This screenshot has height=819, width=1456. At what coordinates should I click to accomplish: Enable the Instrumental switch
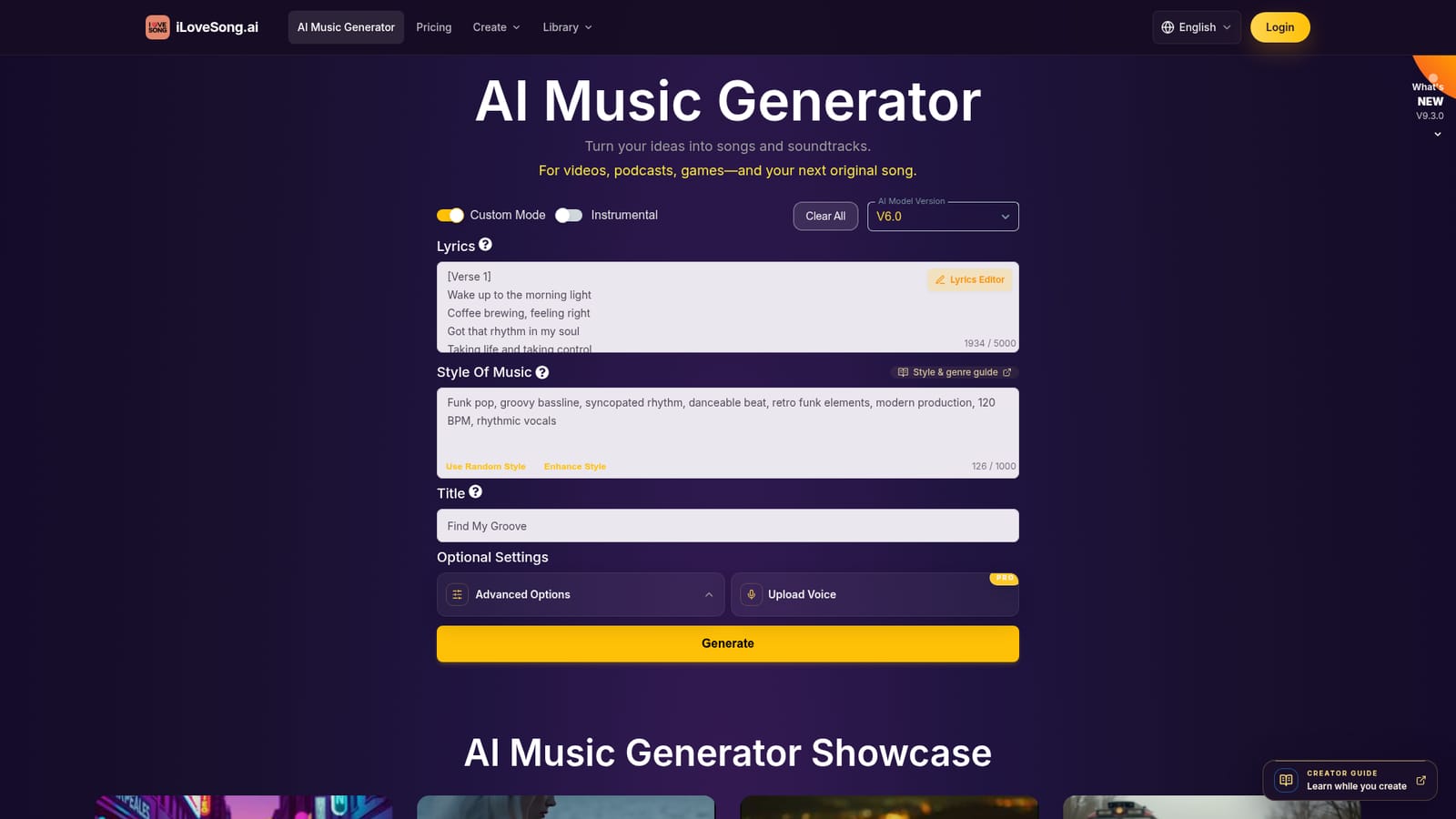(569, 215)
